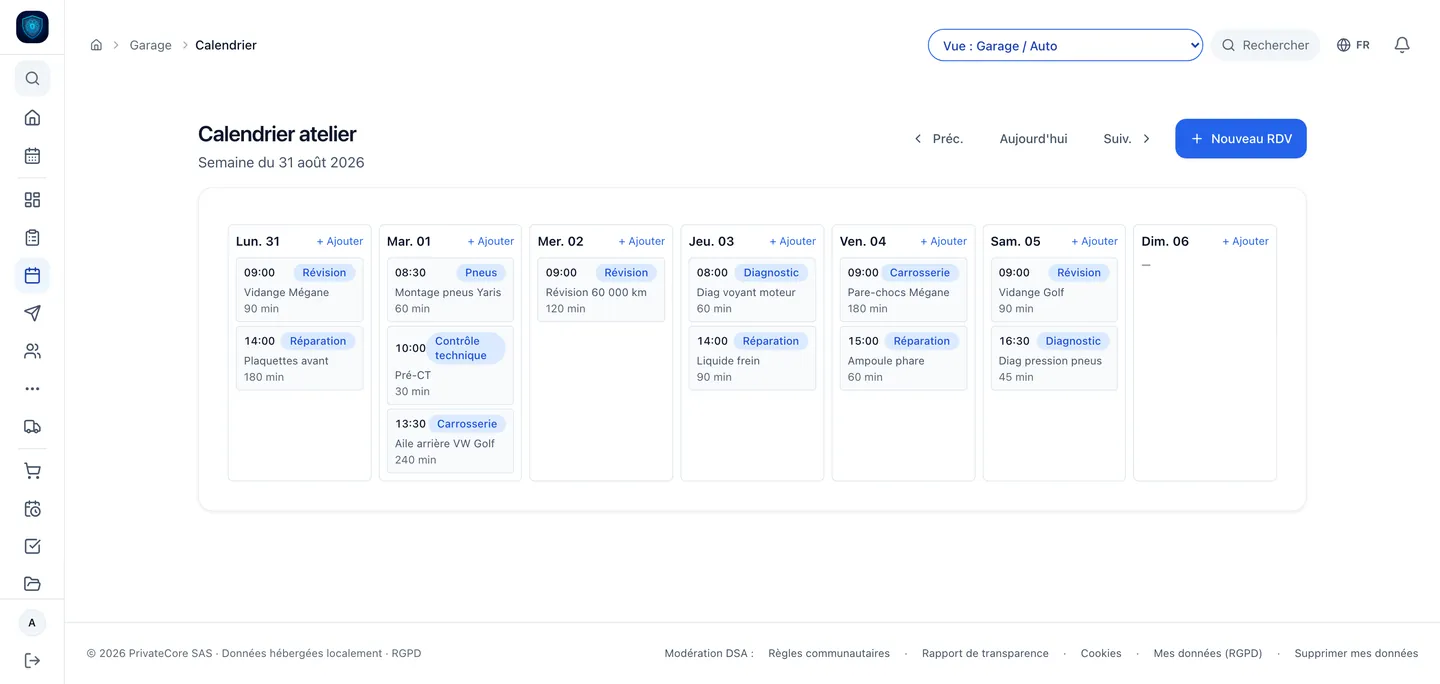
Task: Open the paper plane send icon
Action: [32, 313]
